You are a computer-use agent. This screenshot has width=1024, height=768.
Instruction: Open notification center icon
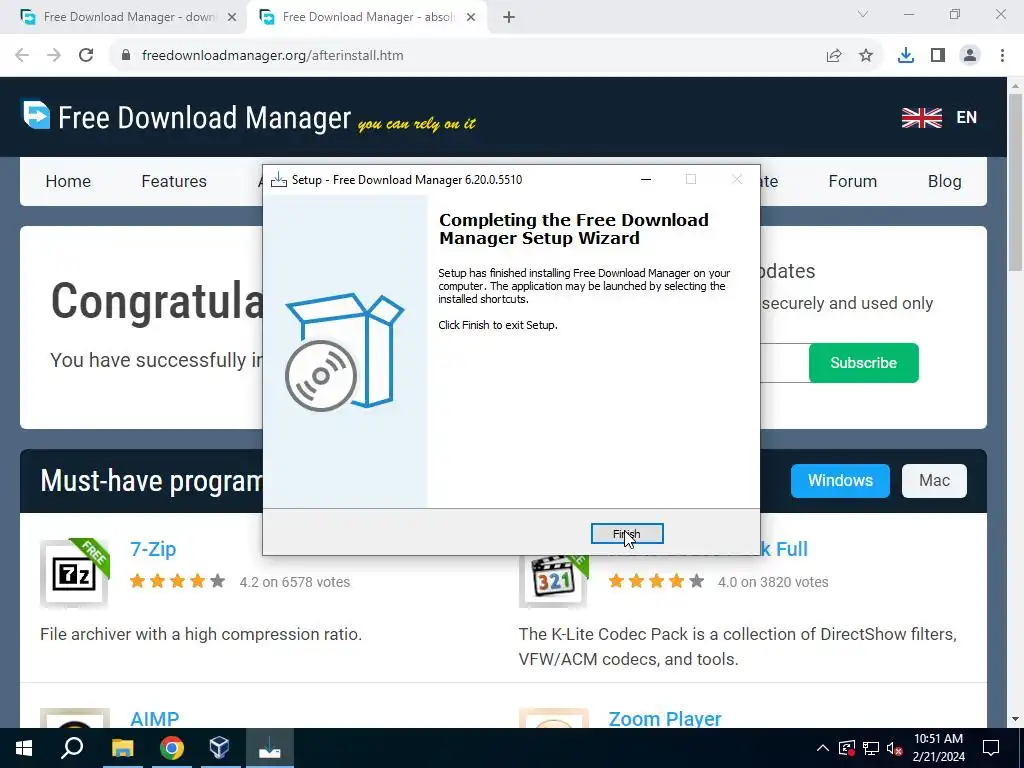[991, 748]
